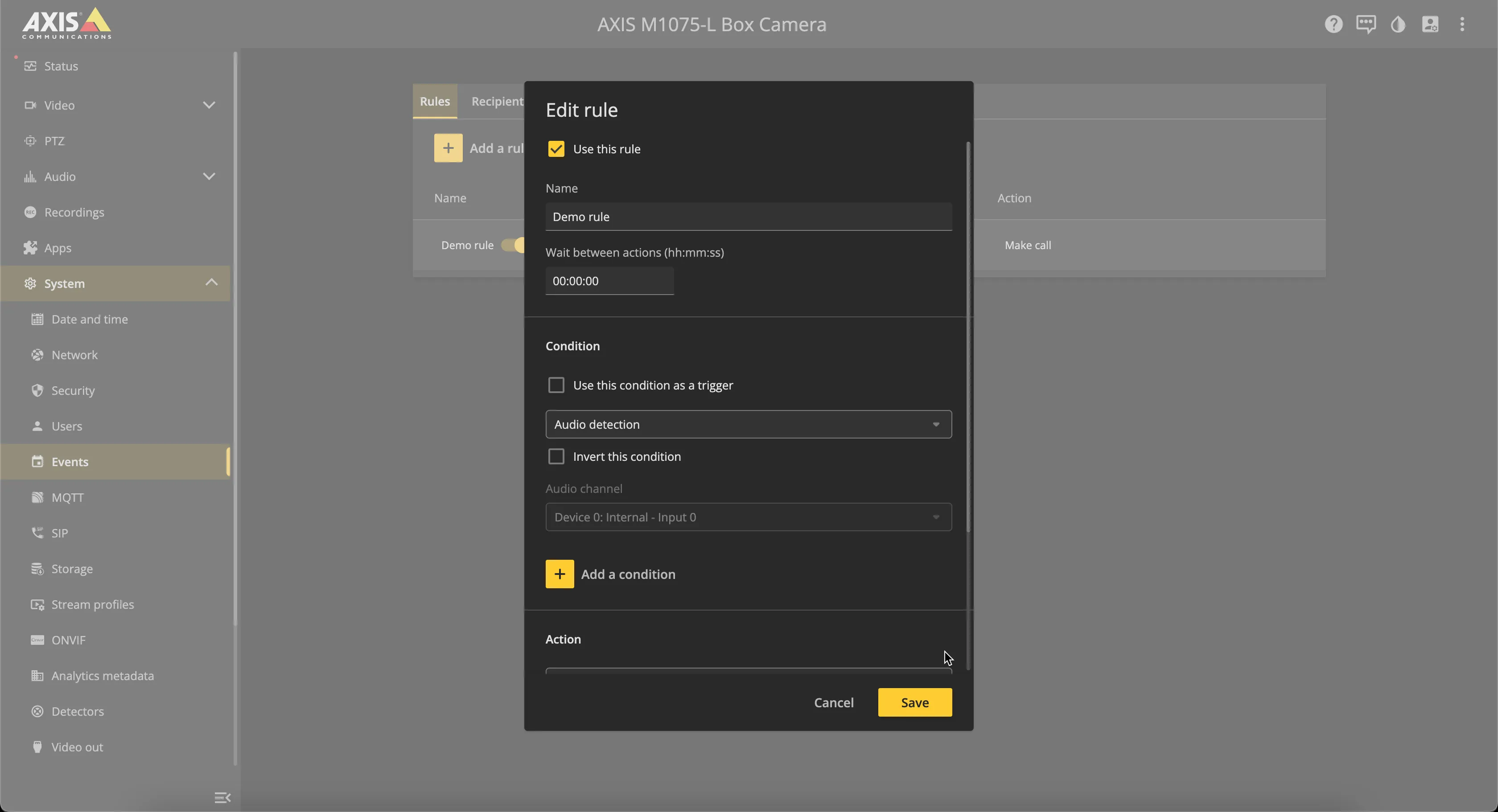1498x812 pixels.
Task: Uncheck the Use this rule checkbox
Action: click(x=556, y=149)
